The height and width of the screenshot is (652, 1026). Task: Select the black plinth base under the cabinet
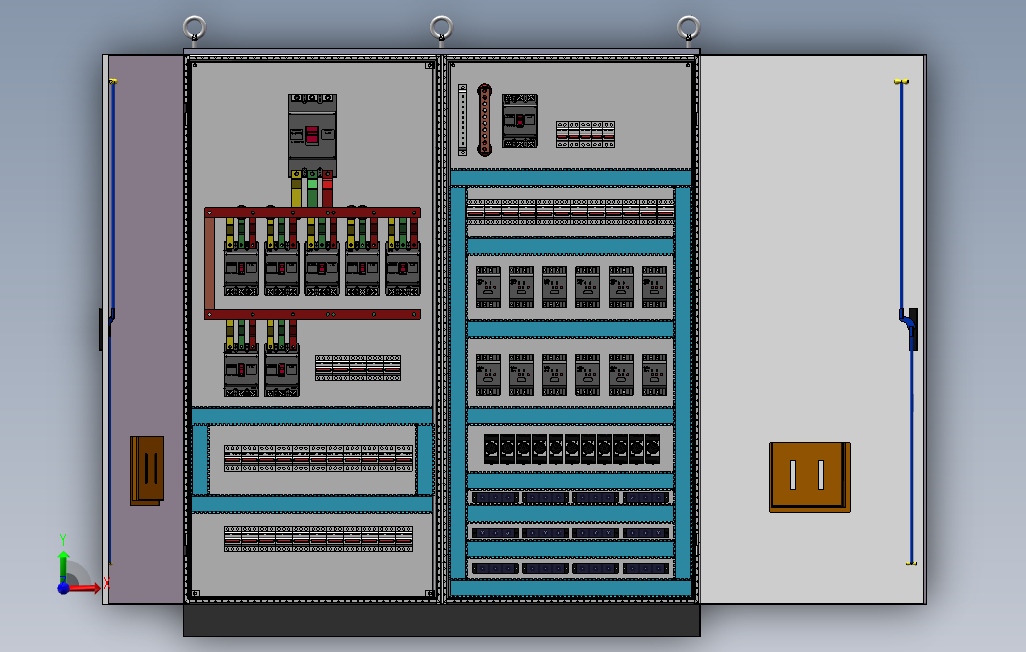pos(442,620)
